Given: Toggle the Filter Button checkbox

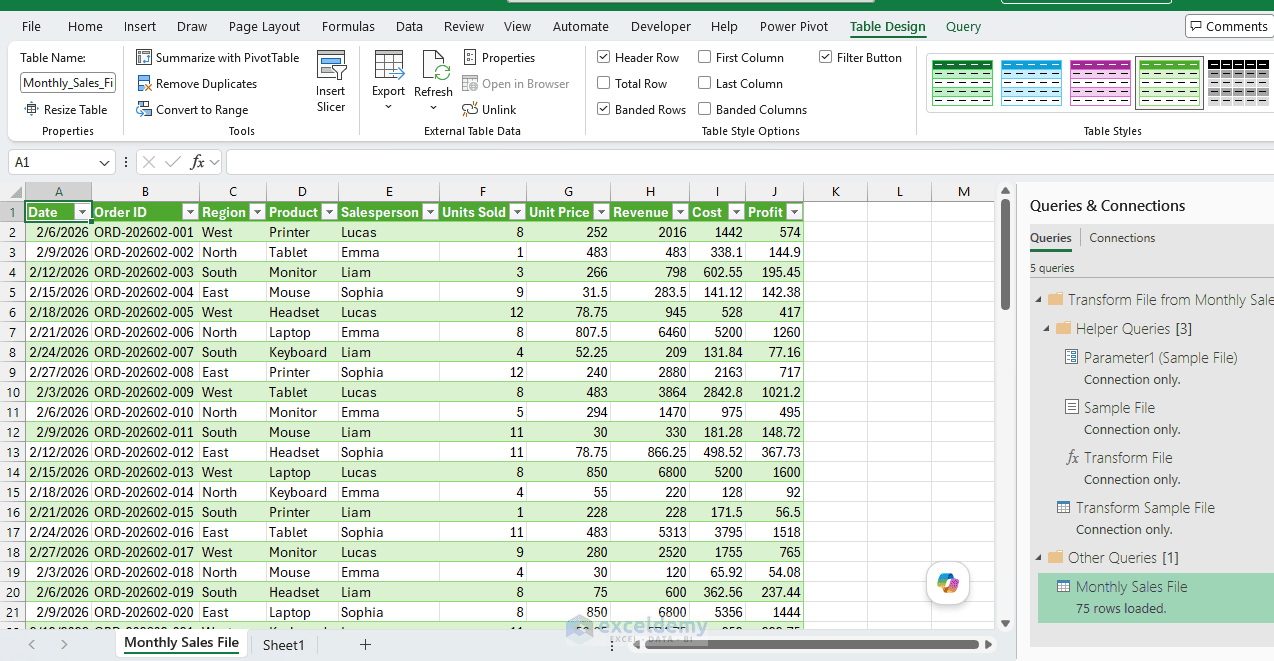Looking at the screenshot, I should [826, 58].
